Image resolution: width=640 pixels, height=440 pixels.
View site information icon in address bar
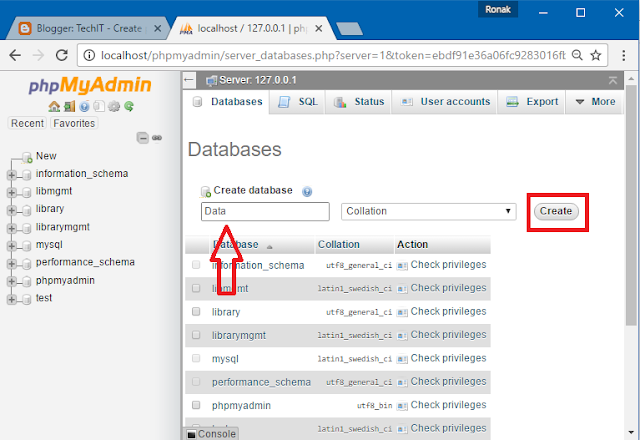click(x=89, y=55)
